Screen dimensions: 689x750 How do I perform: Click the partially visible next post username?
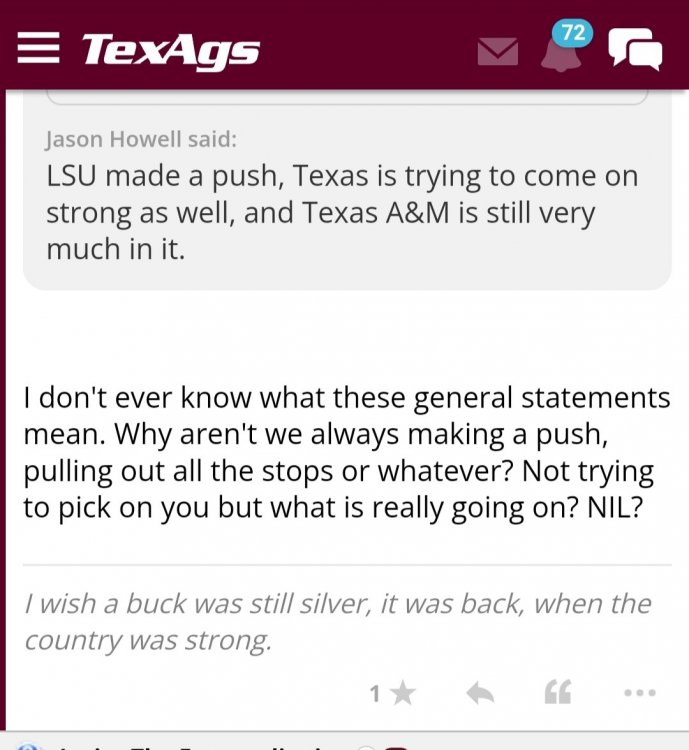click(x=160, y=746)
